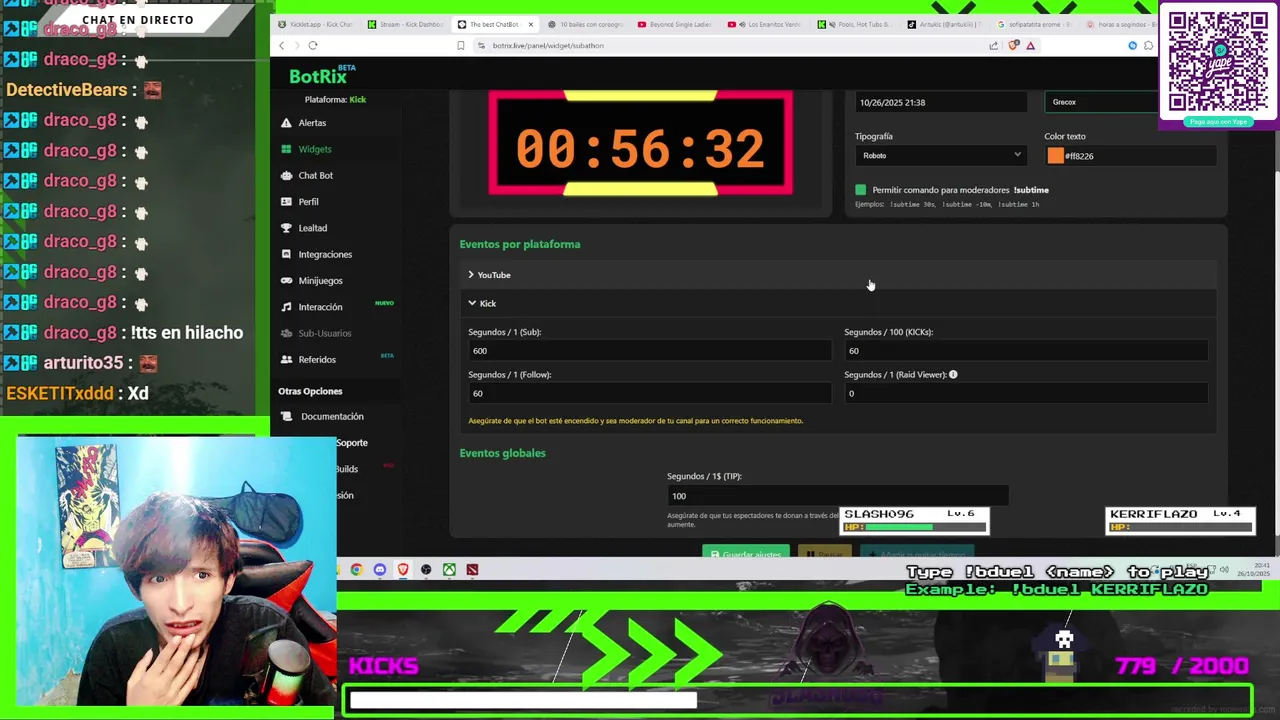The height and width of the screenshot is (720, 1280).
Task: Open the Widgets sidebar section
Action: point(314,149)
